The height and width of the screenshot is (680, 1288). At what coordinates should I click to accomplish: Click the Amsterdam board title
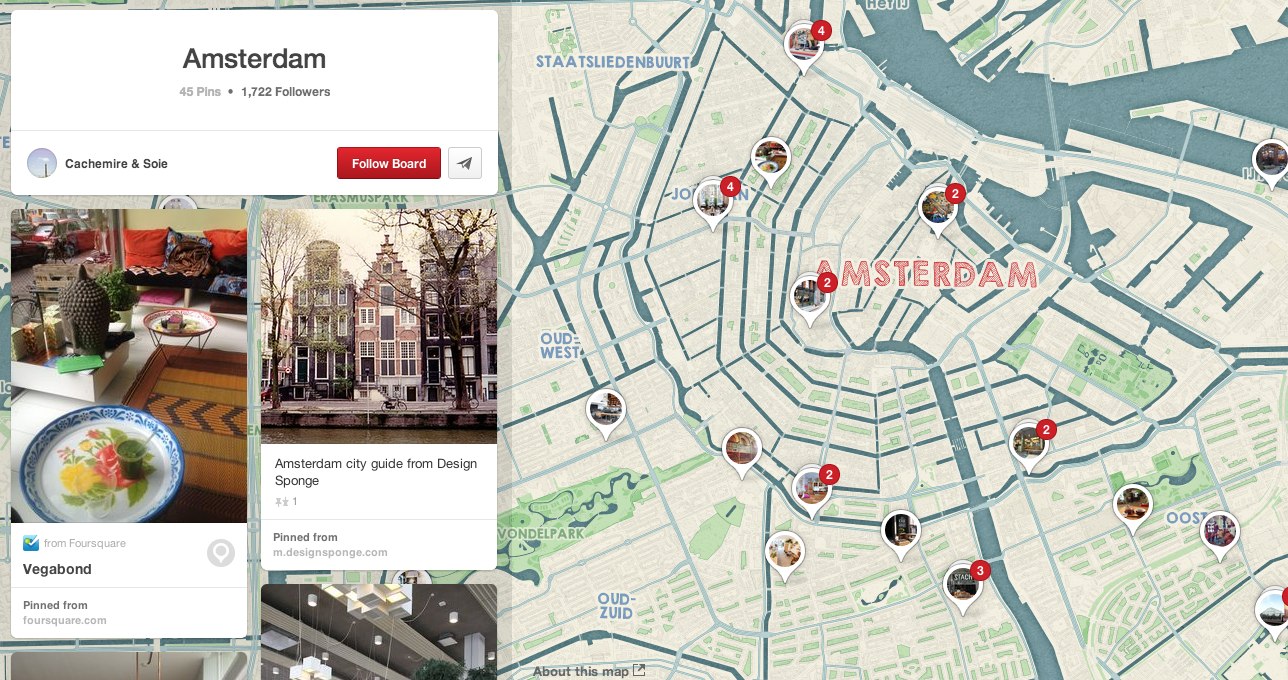(x=254, y=58)
